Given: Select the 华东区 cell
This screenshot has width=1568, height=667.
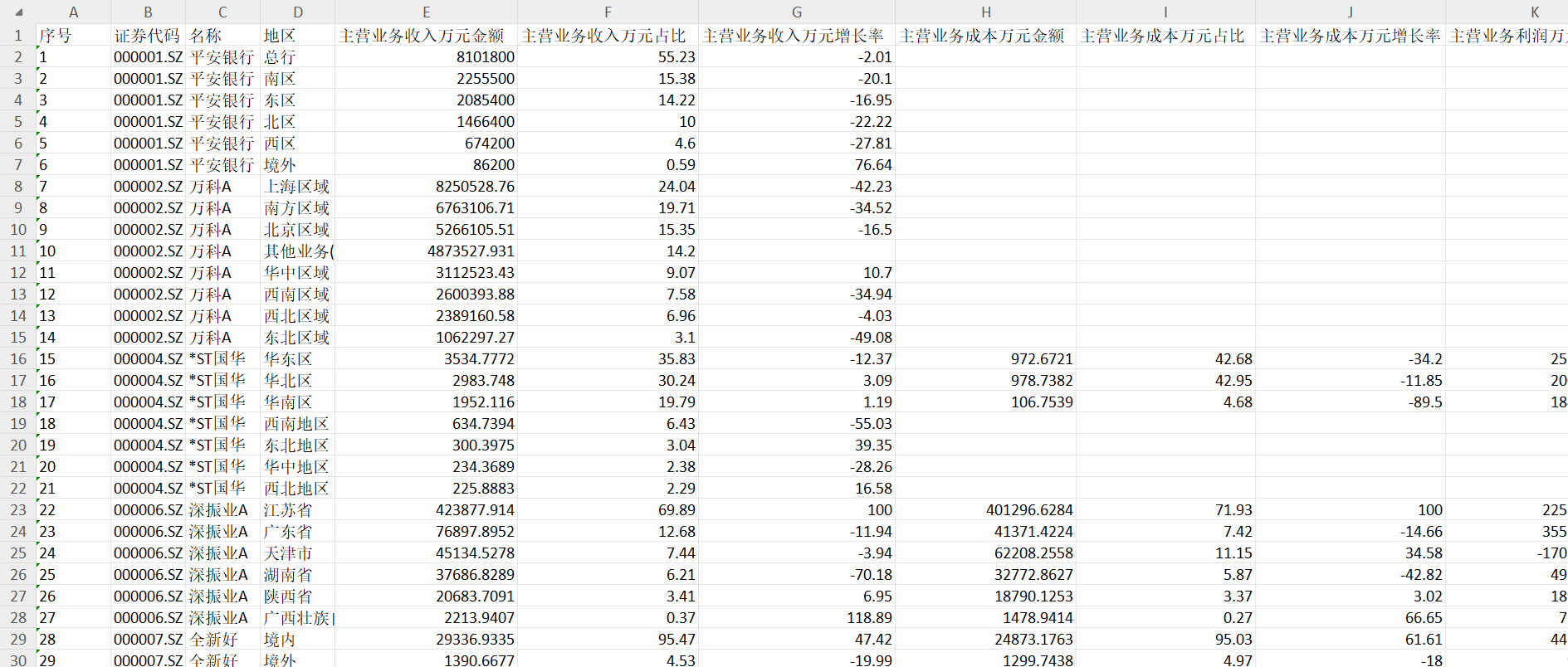Looking at the screenshot, I should [x=298, y=359].
